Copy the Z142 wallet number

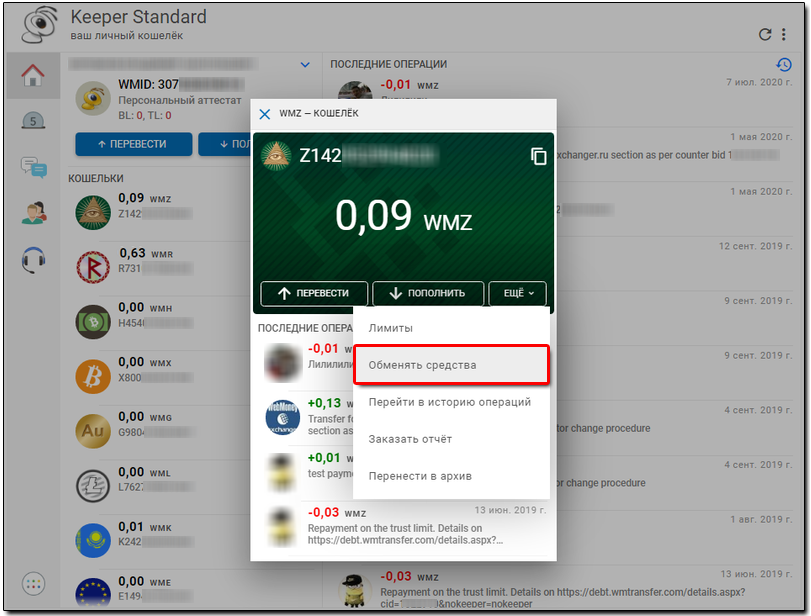point(538,156)
